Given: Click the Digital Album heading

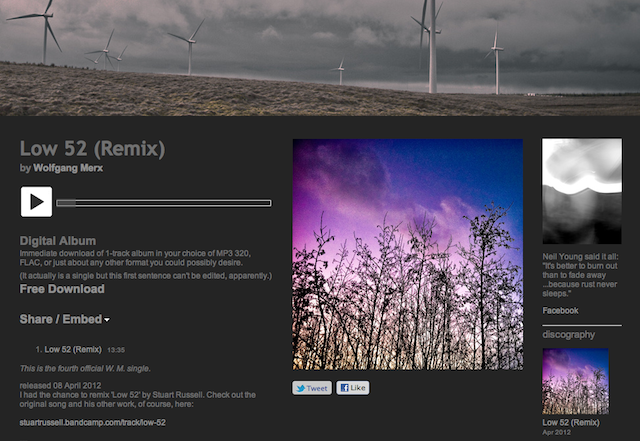Looking at the screenshot, I should pos(58,241).
